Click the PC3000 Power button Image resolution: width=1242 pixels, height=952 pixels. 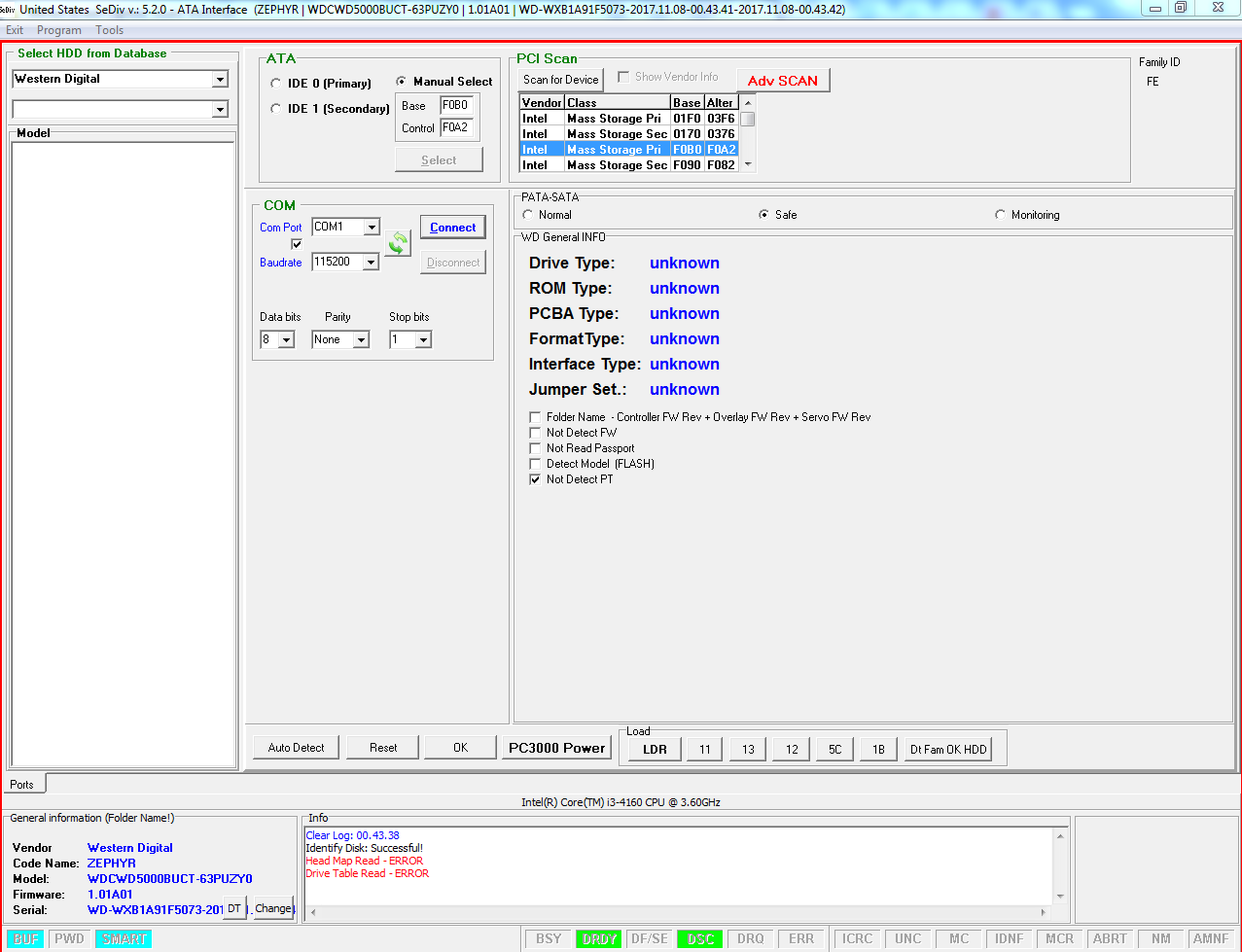pyautogui.click(x=557, y=748)
